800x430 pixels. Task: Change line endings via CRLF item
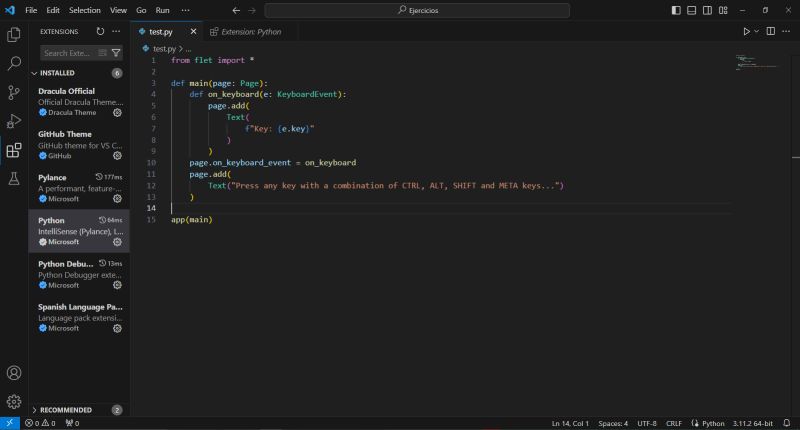674,423
